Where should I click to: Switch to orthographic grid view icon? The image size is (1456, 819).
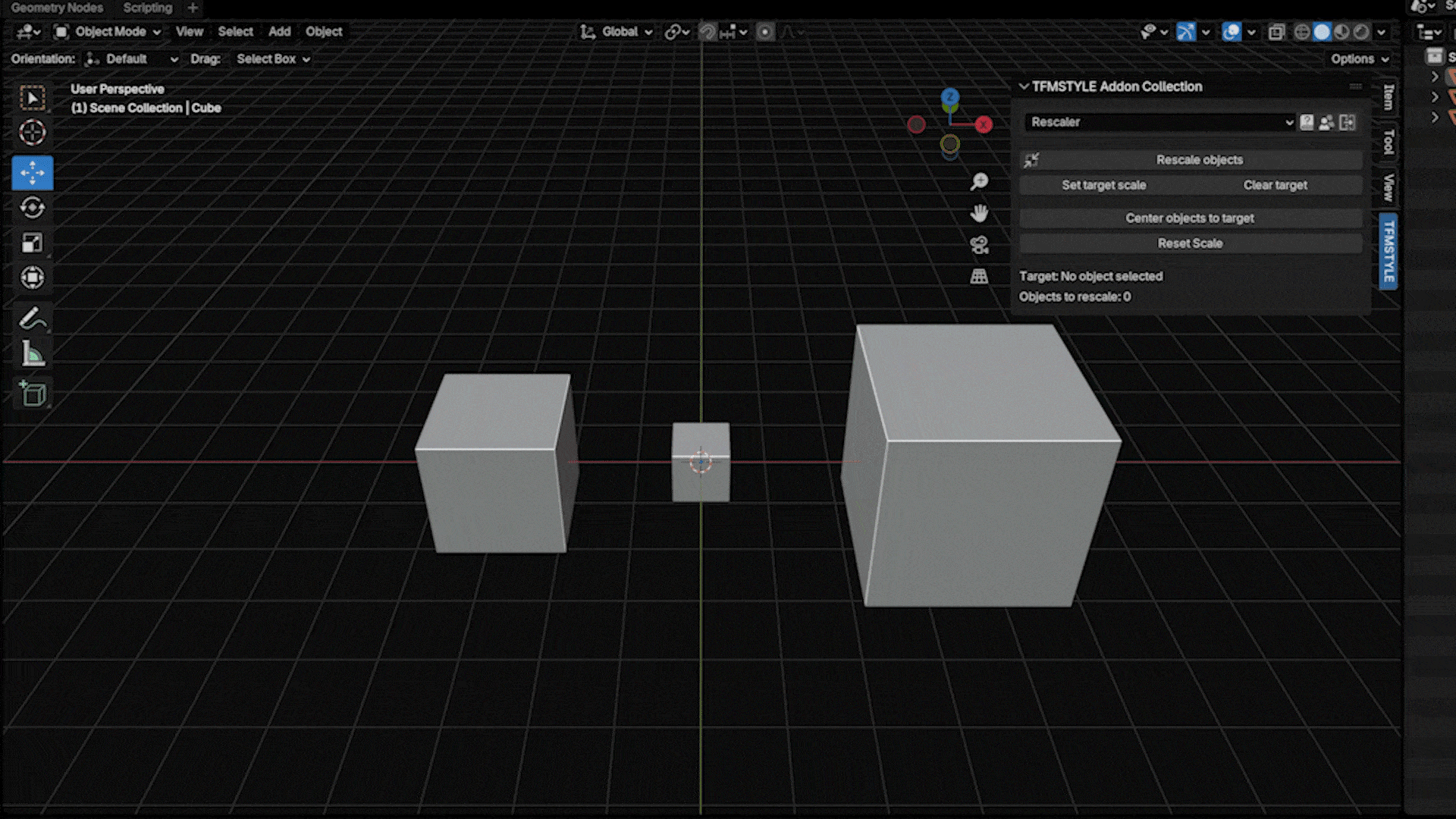[979, 277]
